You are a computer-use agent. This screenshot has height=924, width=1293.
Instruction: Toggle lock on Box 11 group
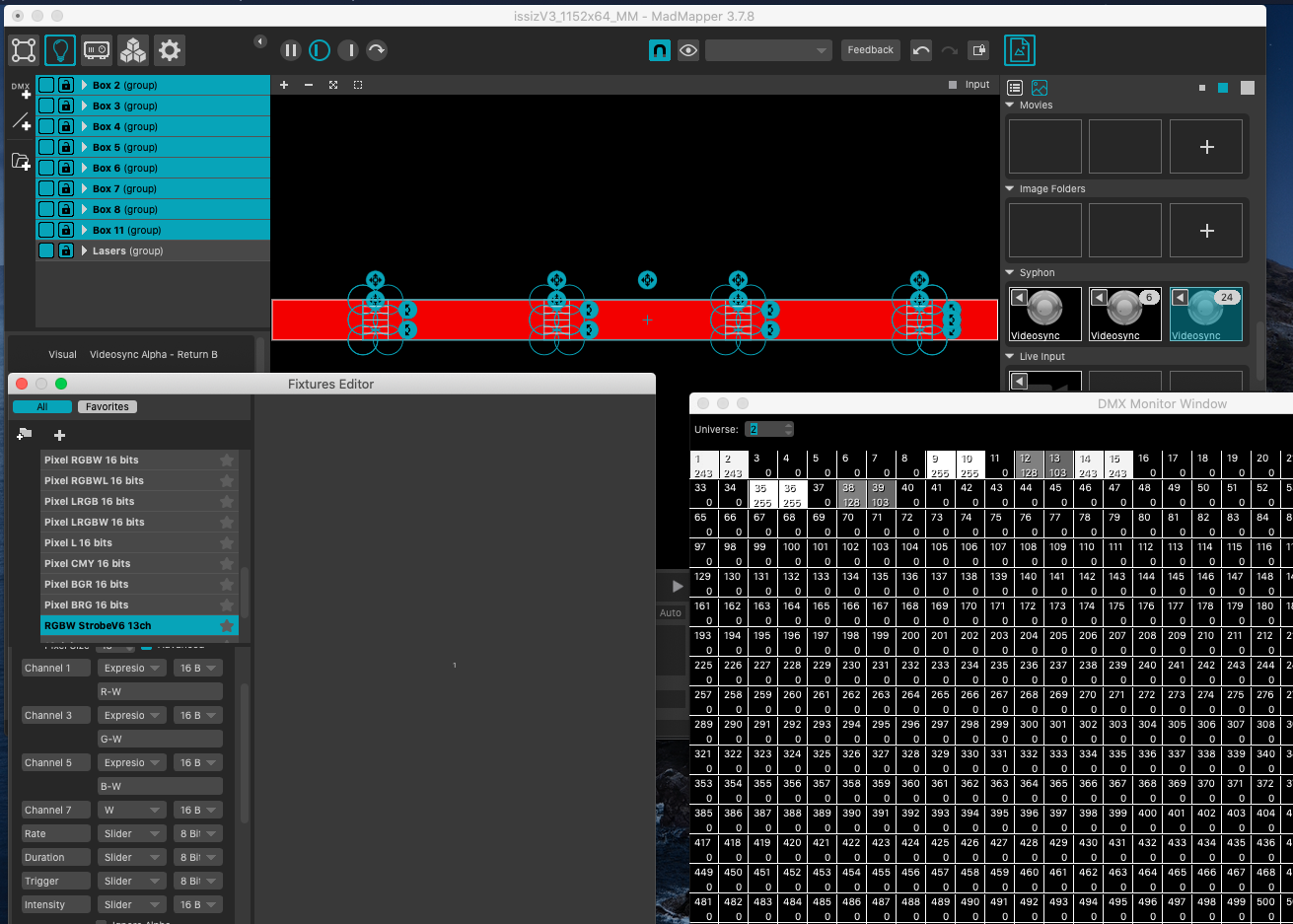click(66, 230)
